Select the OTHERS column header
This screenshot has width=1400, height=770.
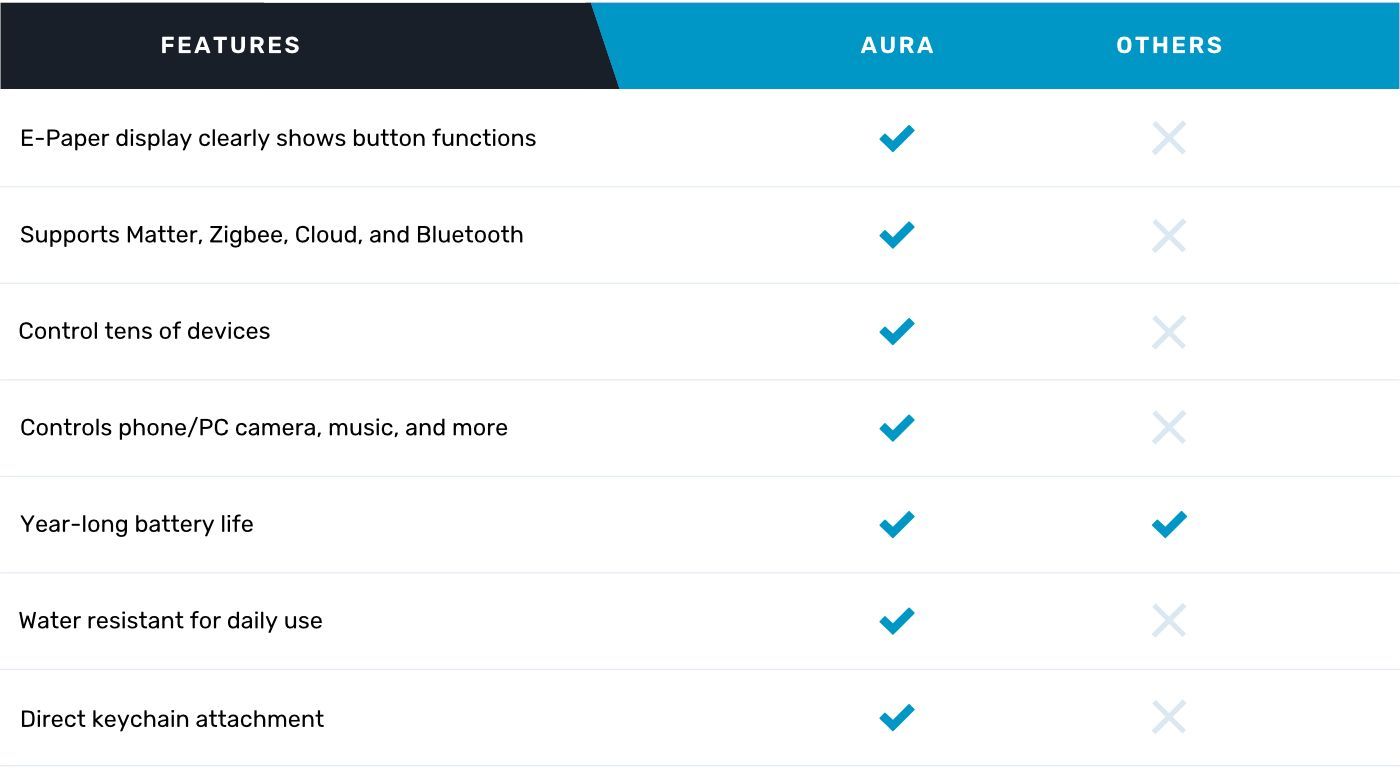pyautogui.click(x=1169, y=45)
